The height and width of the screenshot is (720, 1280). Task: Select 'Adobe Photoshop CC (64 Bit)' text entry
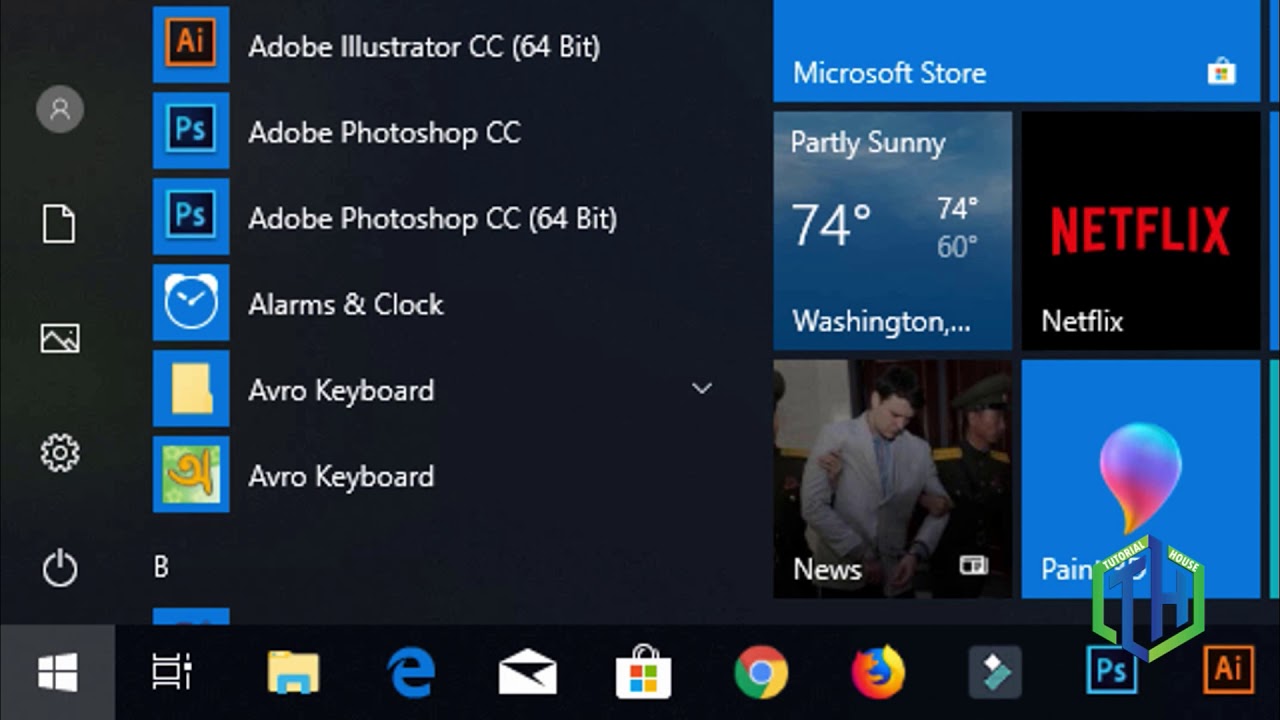tap(432, 219)
